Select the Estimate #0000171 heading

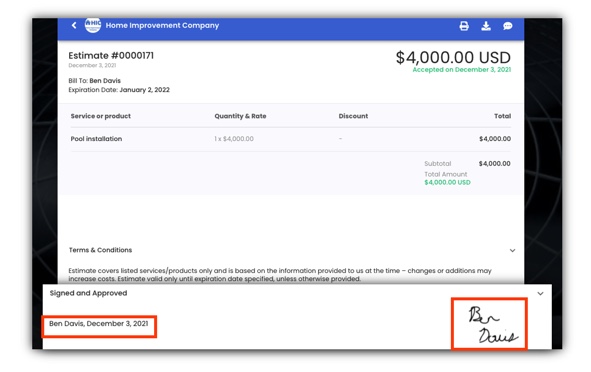(111, 55)
